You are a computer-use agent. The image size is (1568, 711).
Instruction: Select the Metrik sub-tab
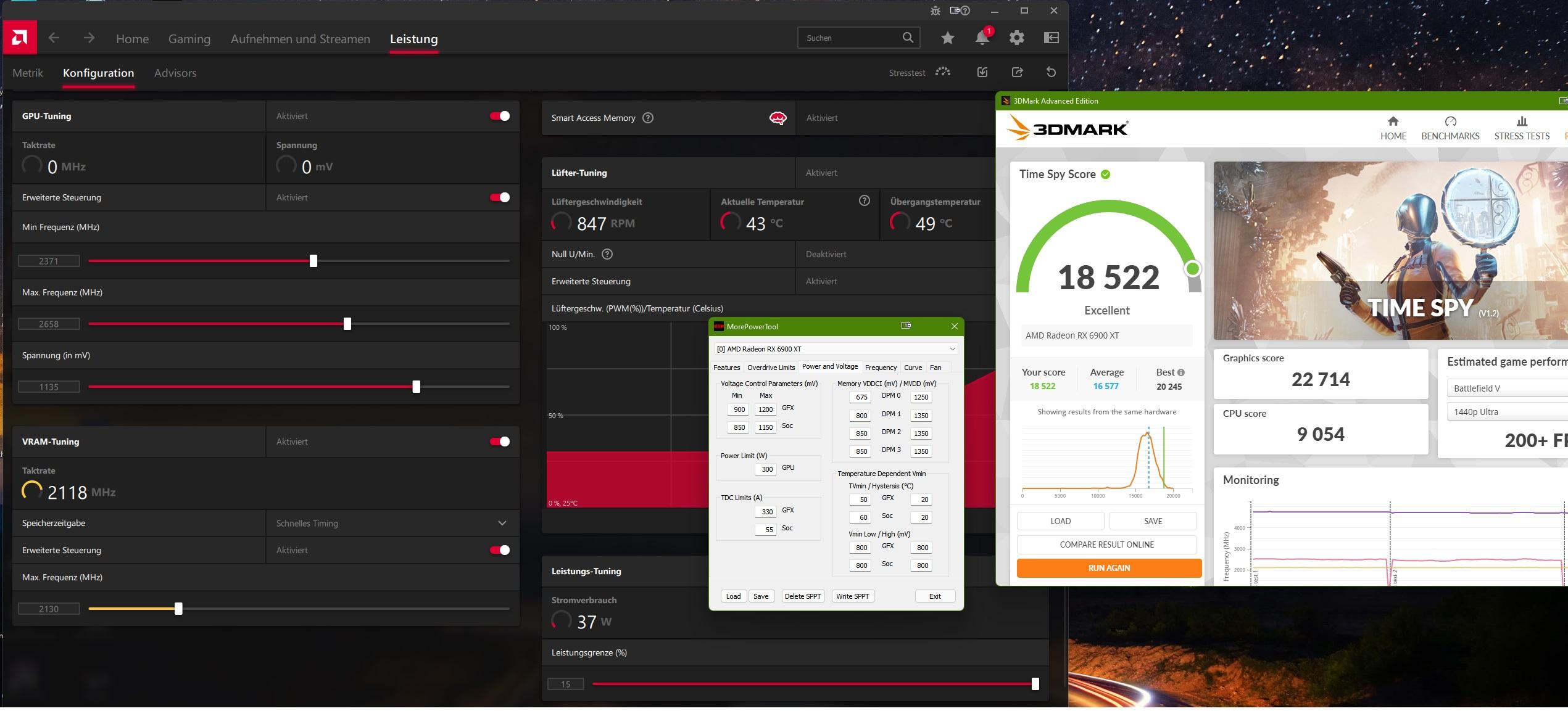click(x=28, y=73)
